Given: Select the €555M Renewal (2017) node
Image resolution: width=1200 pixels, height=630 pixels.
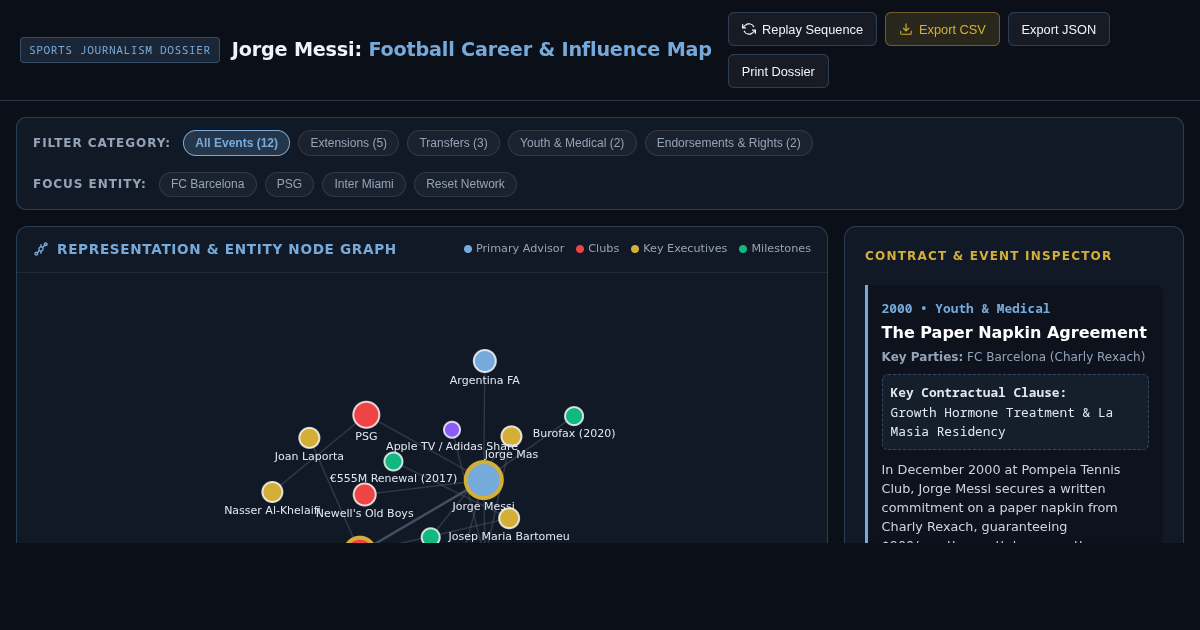Looking at the screenshot, I should tap(393, 461).
